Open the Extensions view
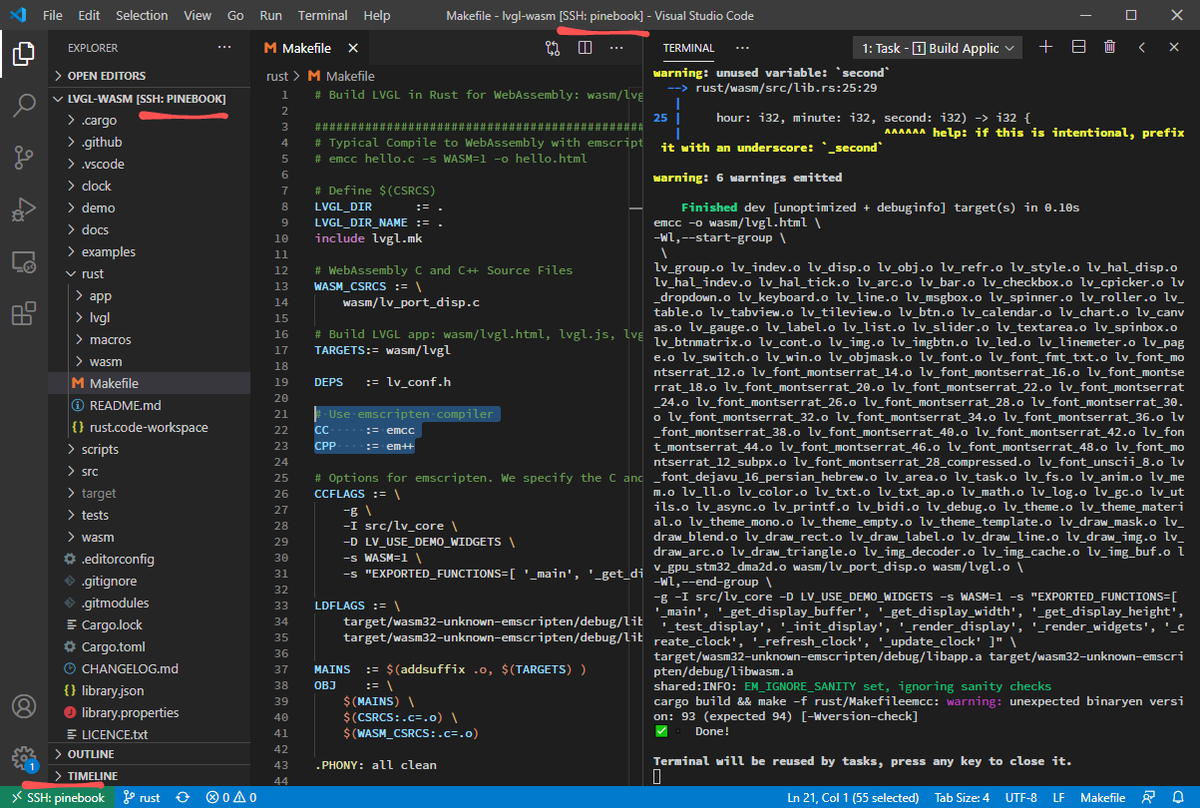Viewport: 1200px width, 808px height. 24,314
